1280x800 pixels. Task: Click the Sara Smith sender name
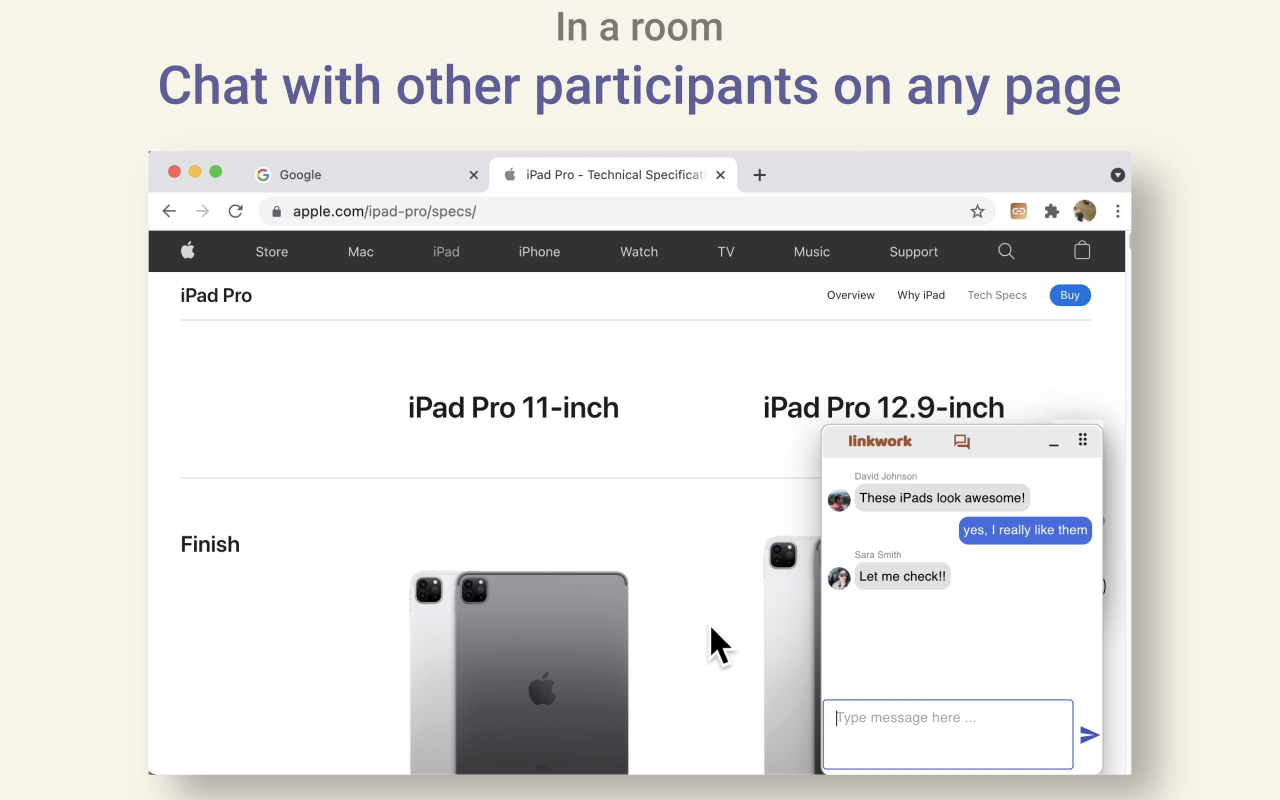(x=878, y=554)
